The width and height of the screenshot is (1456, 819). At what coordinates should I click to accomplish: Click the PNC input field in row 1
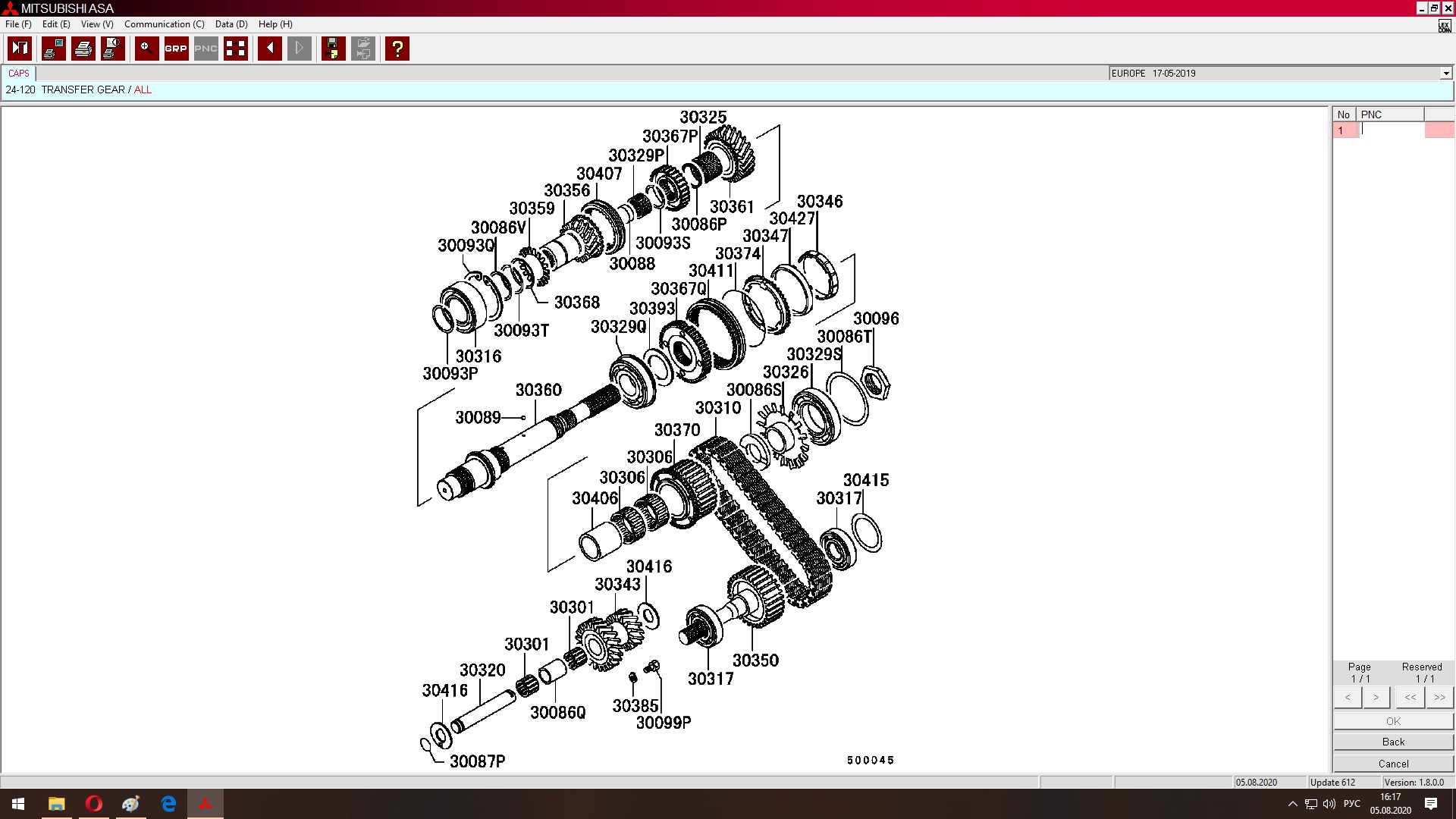coord(1390,130)
